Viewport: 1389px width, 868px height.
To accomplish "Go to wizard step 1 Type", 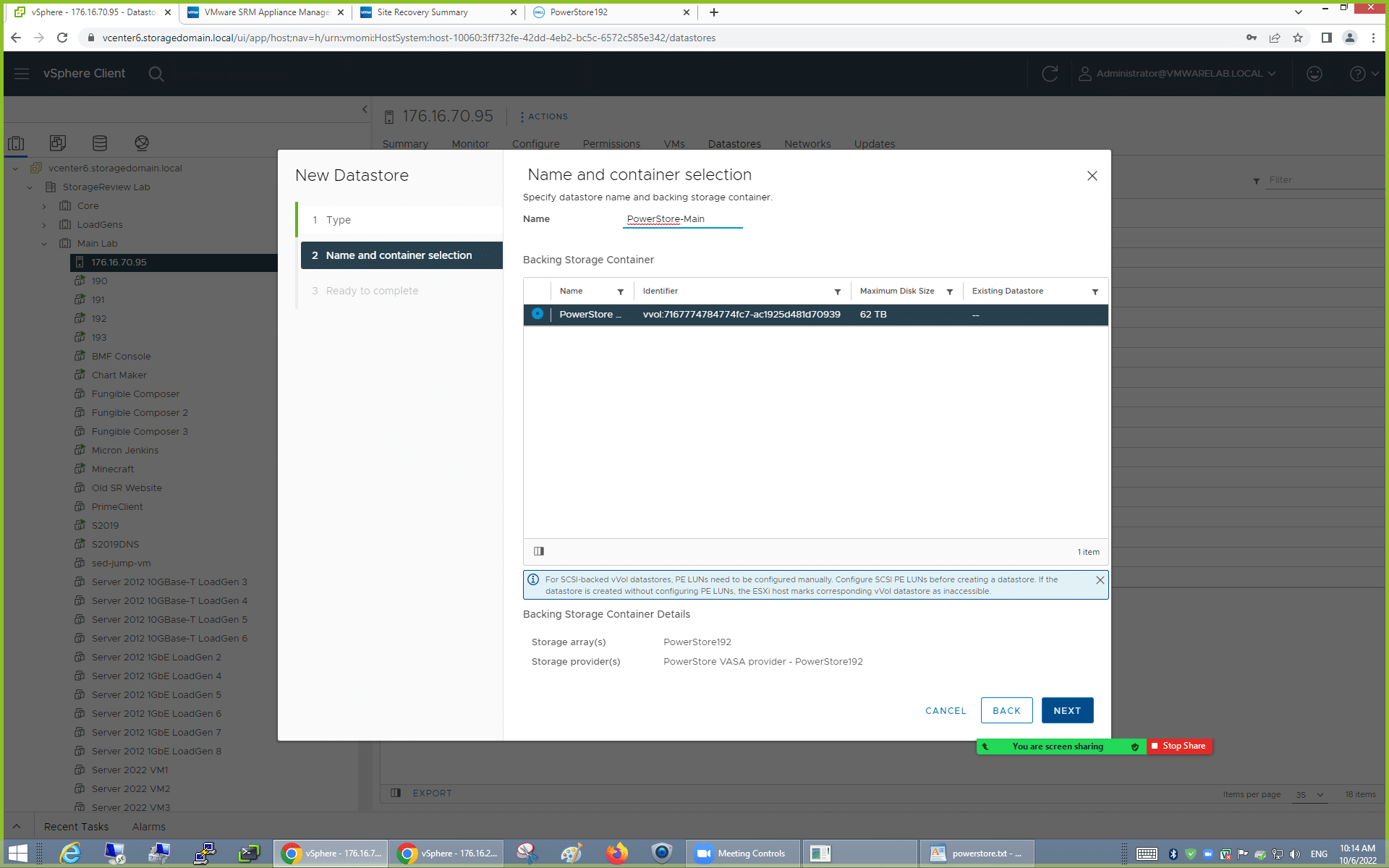I will point(402,220).
